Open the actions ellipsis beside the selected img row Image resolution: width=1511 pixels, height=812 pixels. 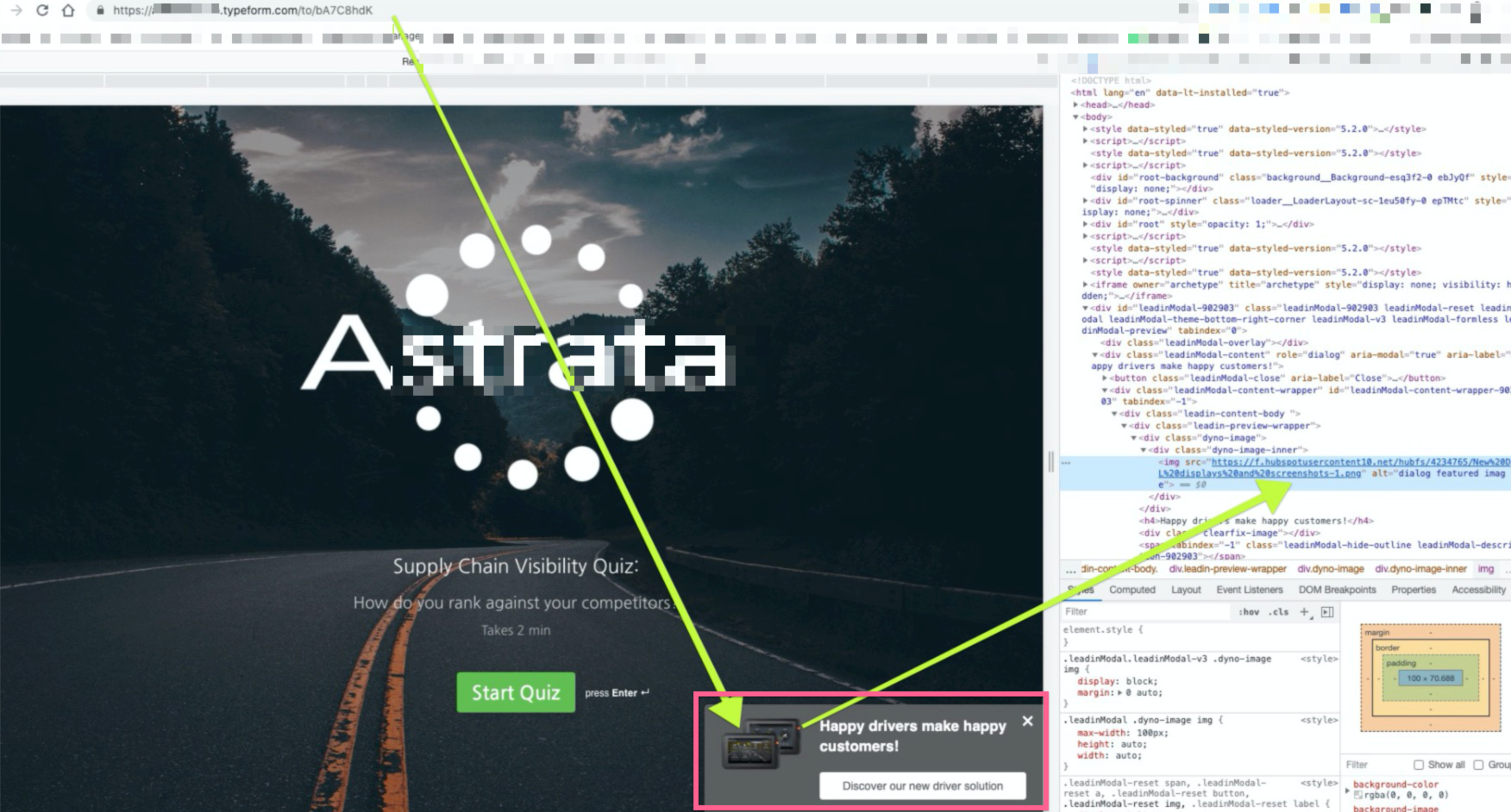(1067, 463)
